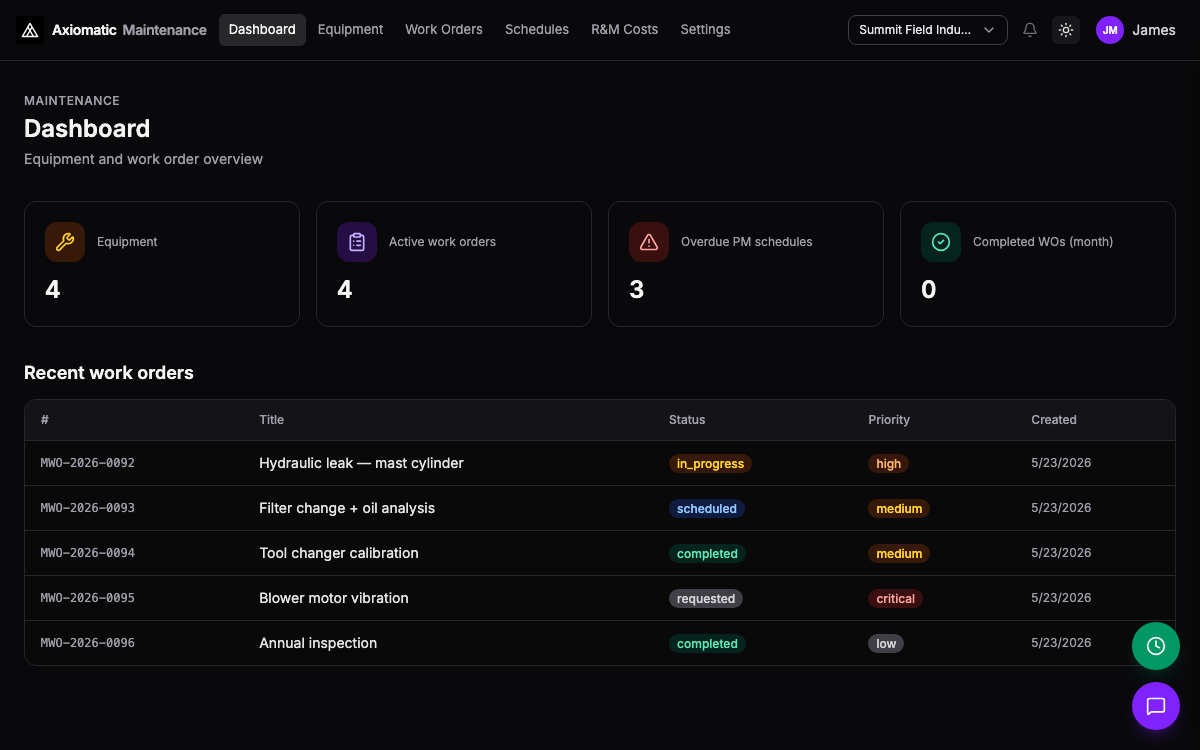This screenshot has width=1200, height=750.
Task: Open the Schedules tab
Action: (x=537, y=30)
